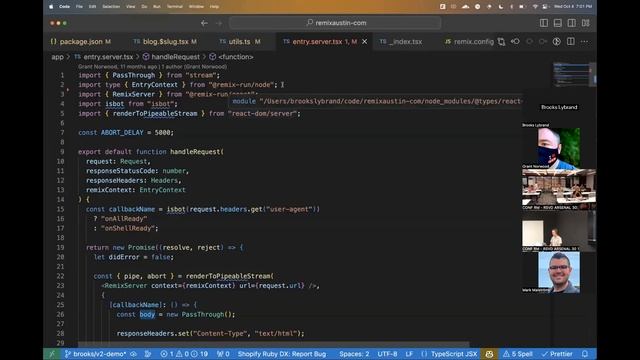Open the remote window indicator in status bar
Screen dimensions: 640x360
tap(52, 354)
